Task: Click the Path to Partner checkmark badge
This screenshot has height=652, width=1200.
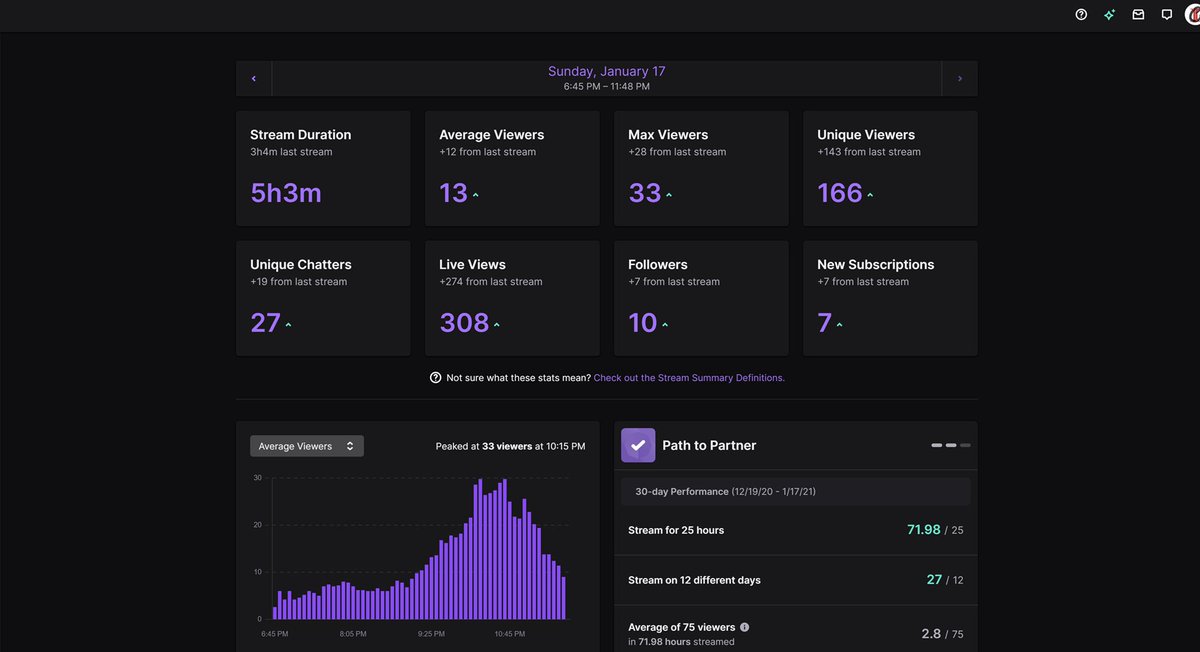Action: click(637, 445)
